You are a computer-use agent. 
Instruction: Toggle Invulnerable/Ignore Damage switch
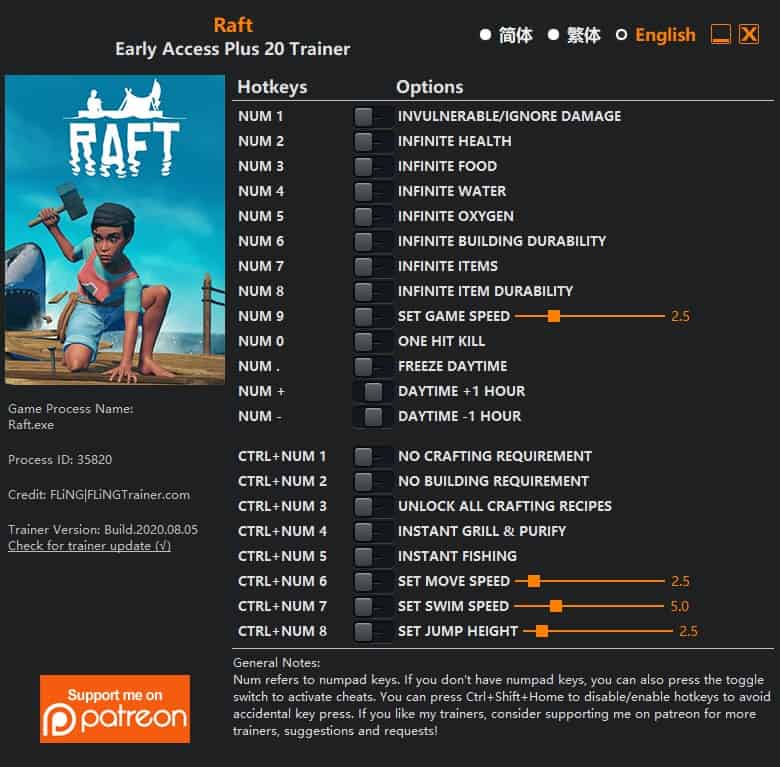point(373,117)
